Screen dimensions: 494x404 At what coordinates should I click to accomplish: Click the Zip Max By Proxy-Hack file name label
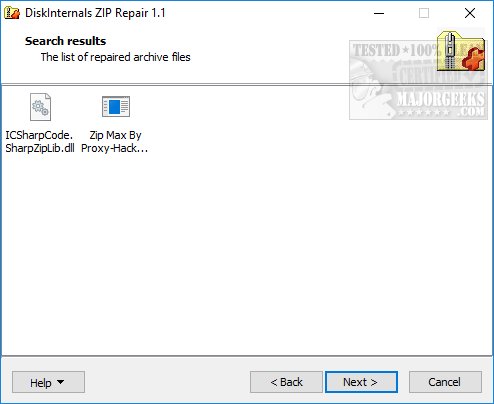pyautogui.click(x=115, y=141)
